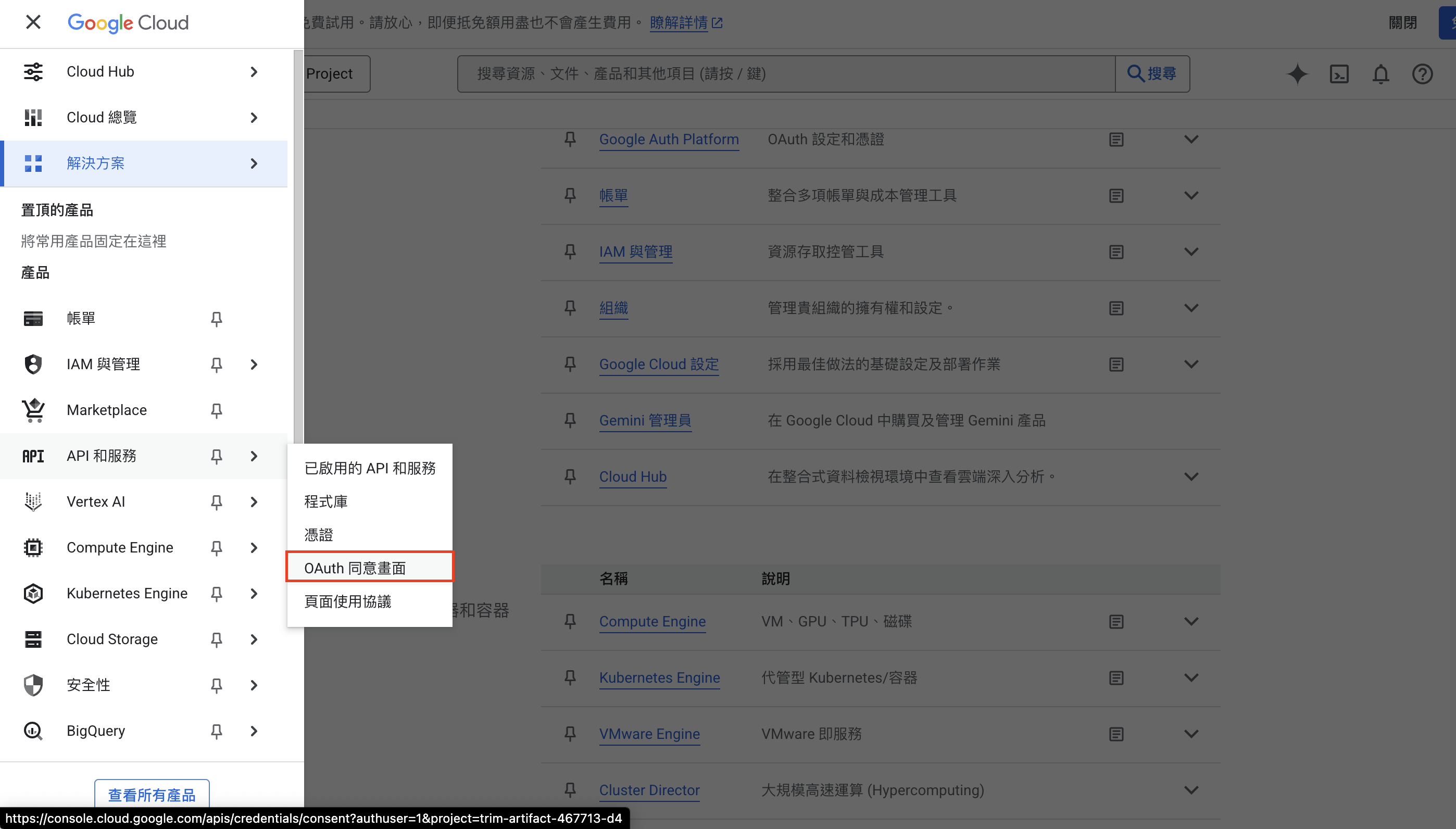Click the BigQuery icon in sidebar
Screen dimensions: 1456x829
tap(33, 731)
